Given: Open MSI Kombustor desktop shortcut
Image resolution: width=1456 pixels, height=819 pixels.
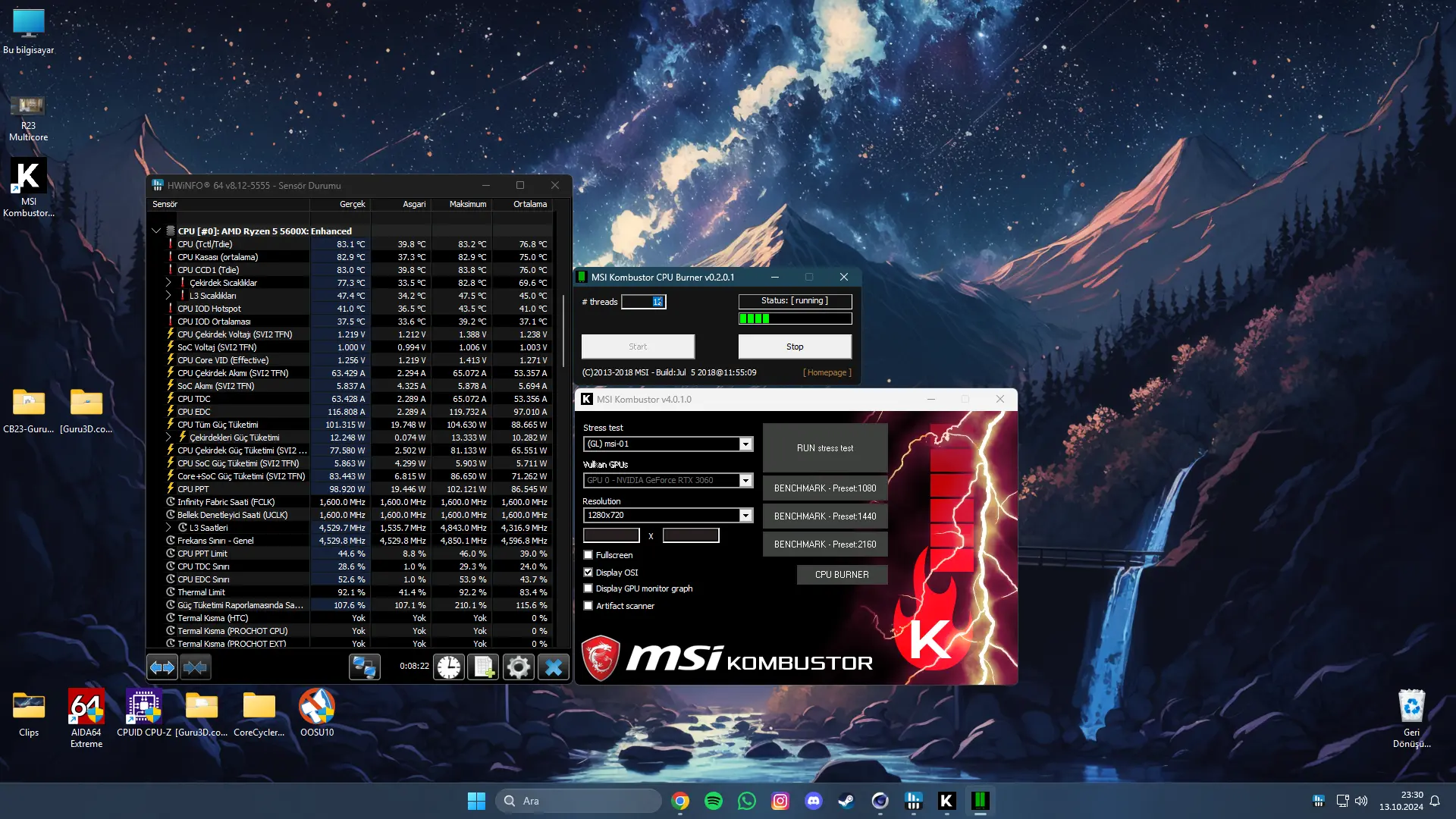Looking at the screenshot, I should pyautogui.click(x=29, y=187).
